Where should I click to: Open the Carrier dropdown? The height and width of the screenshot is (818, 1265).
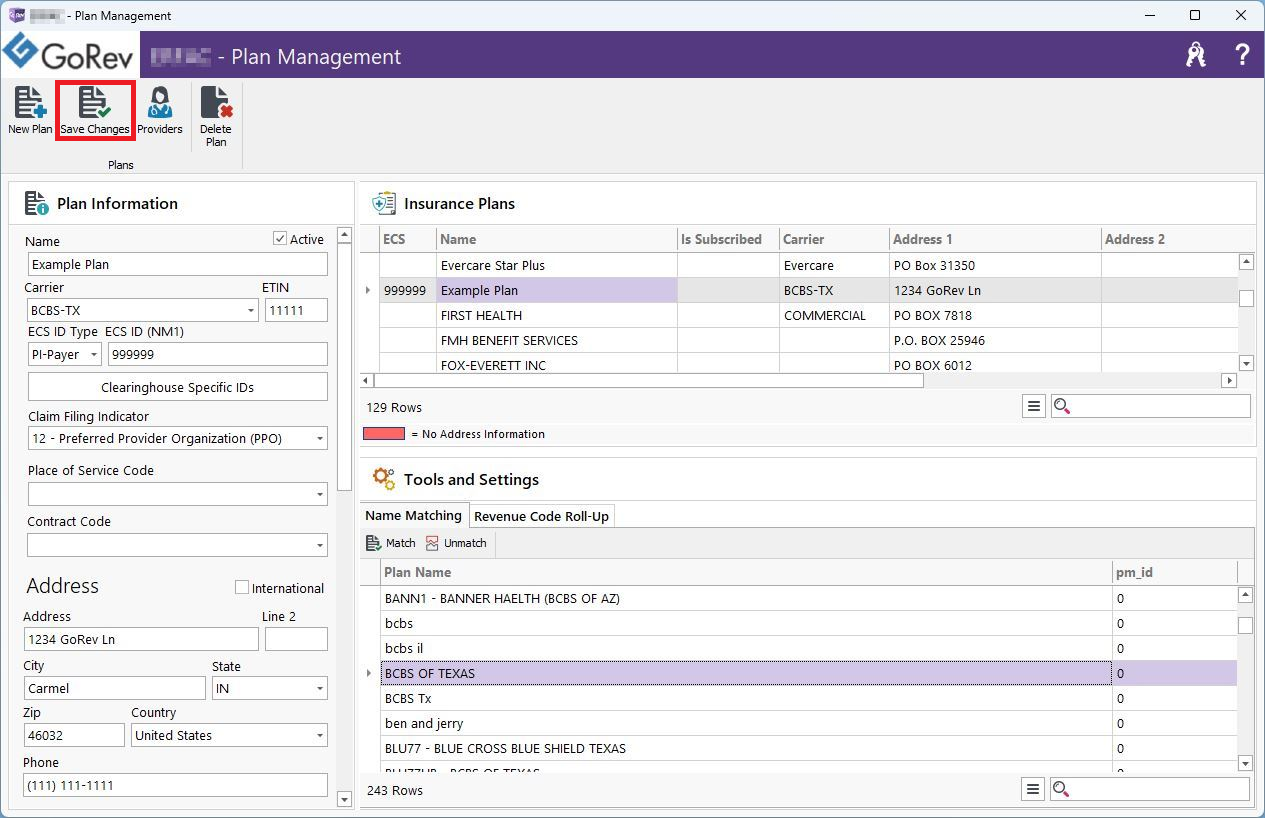coord(251,311)
